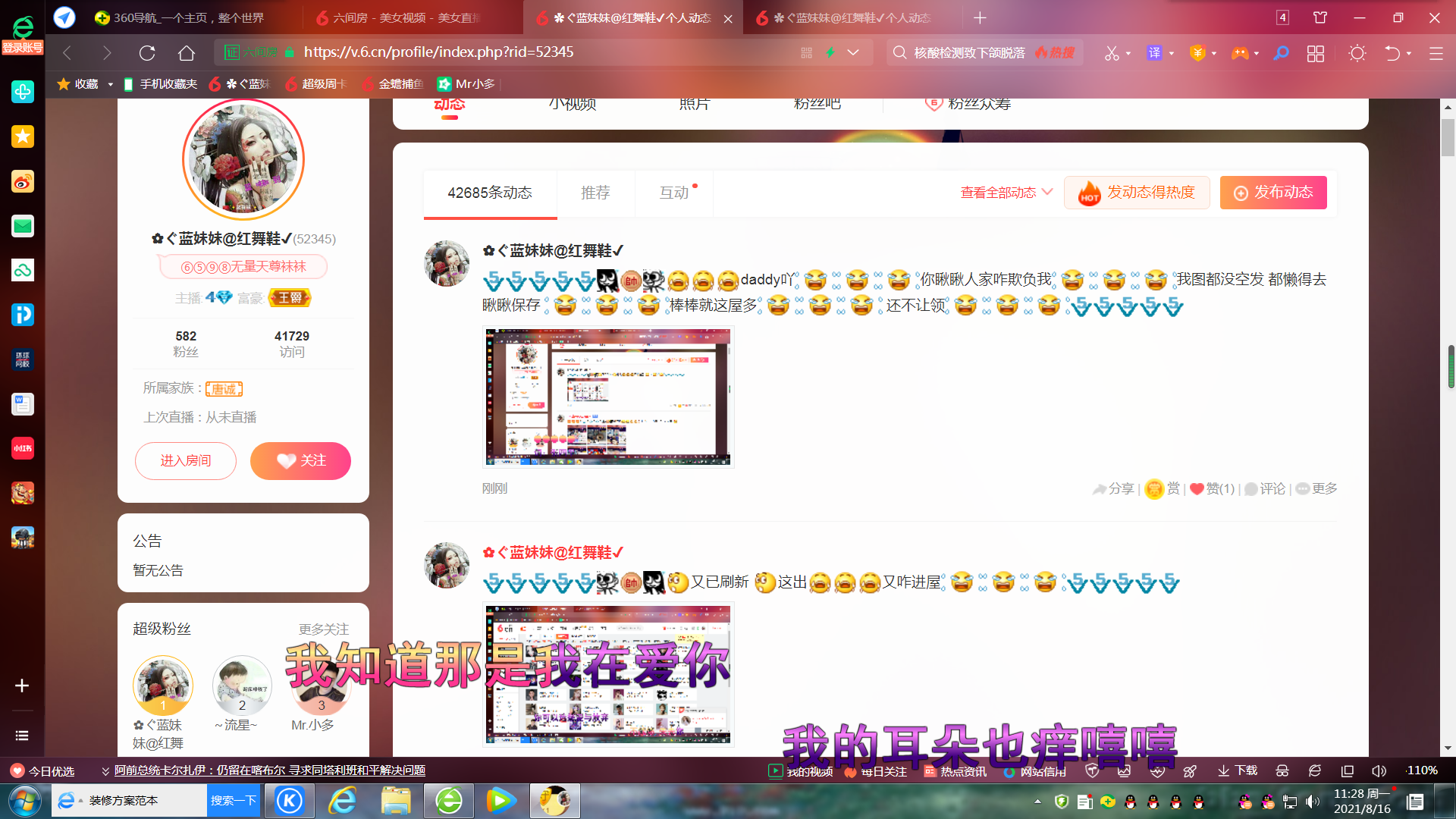Open the QR code icon in address bar

point(806,52)
